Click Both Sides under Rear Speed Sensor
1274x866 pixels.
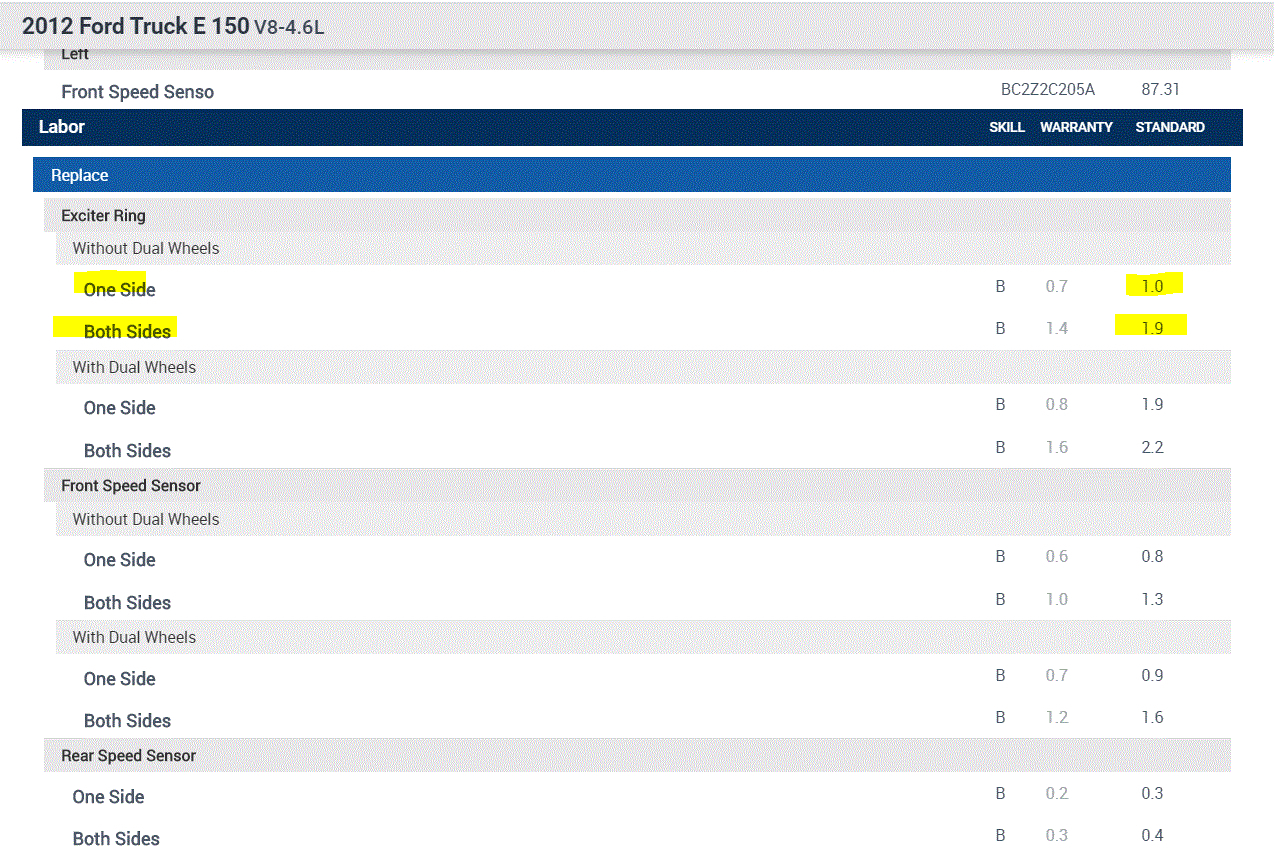[x=116, y=839]
